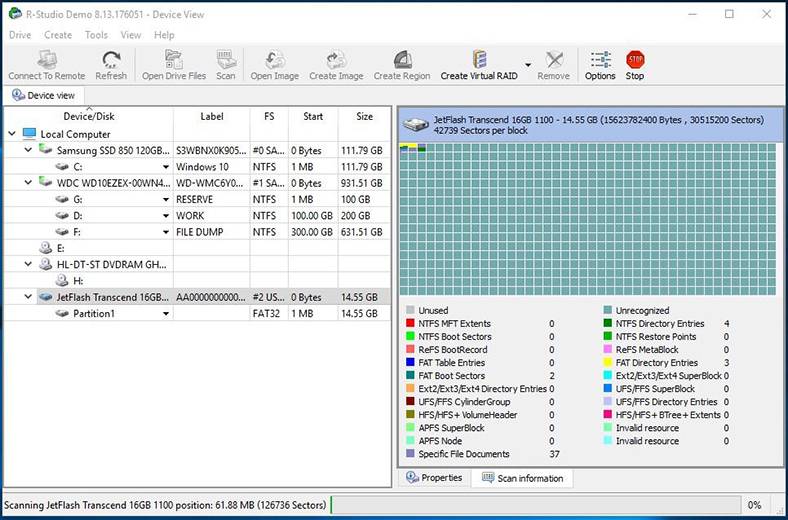This screenshot has width=788, height=520.
Task: Click the blue FAT Table Entries swatch
Action: click(x=410, y=362)
